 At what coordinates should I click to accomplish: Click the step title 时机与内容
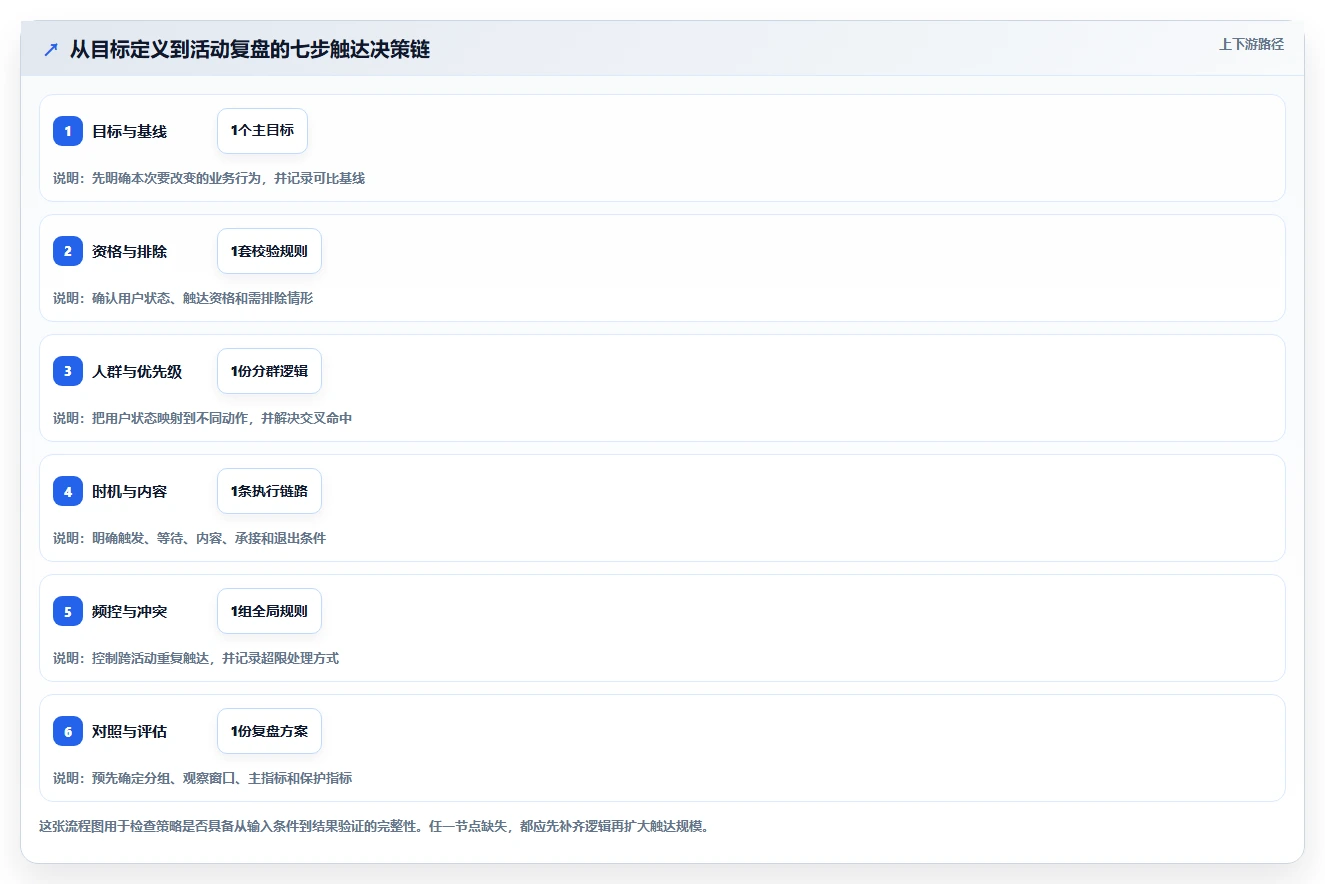coord(129,491)
